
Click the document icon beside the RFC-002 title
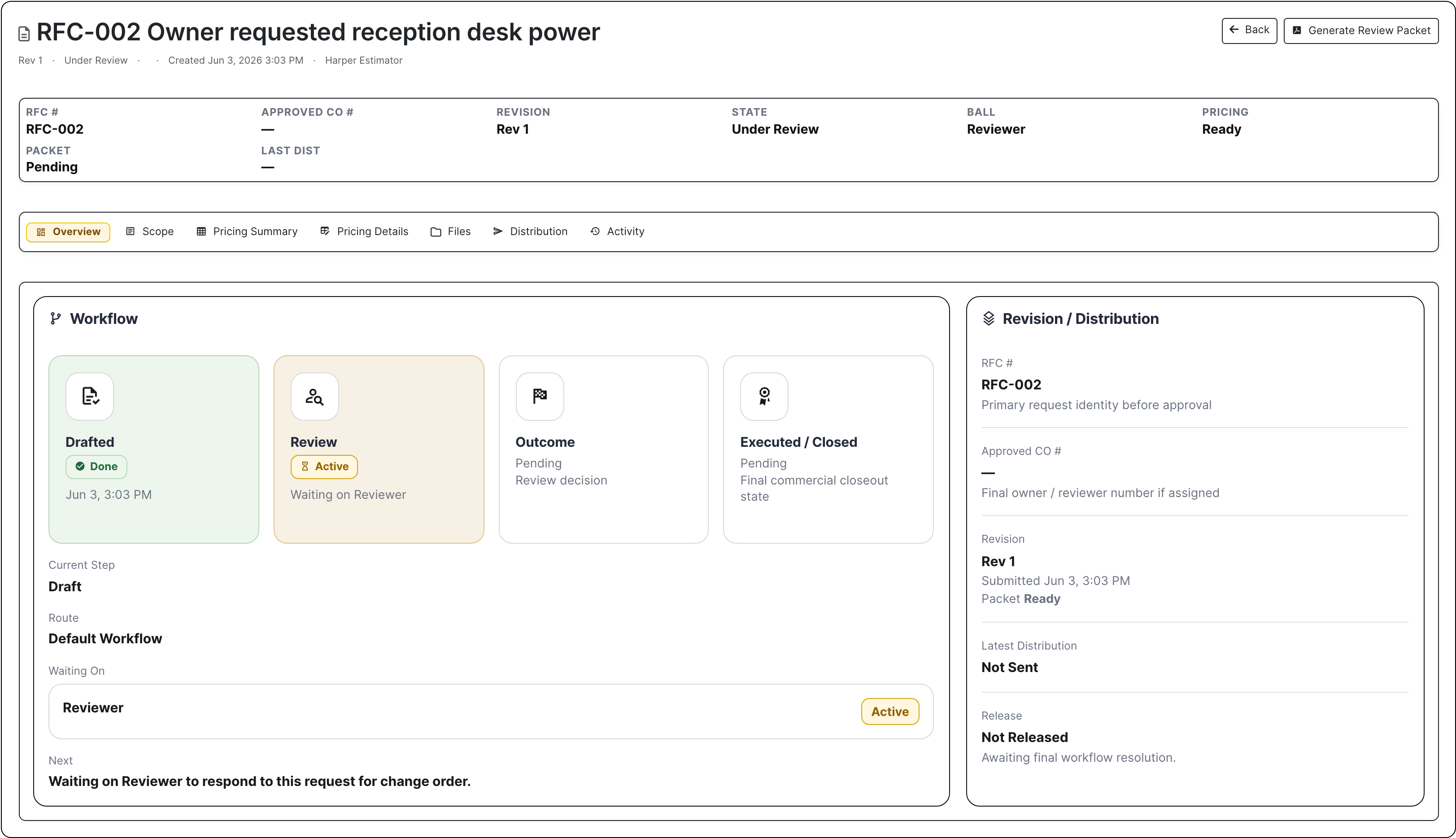tap(24, 34)
